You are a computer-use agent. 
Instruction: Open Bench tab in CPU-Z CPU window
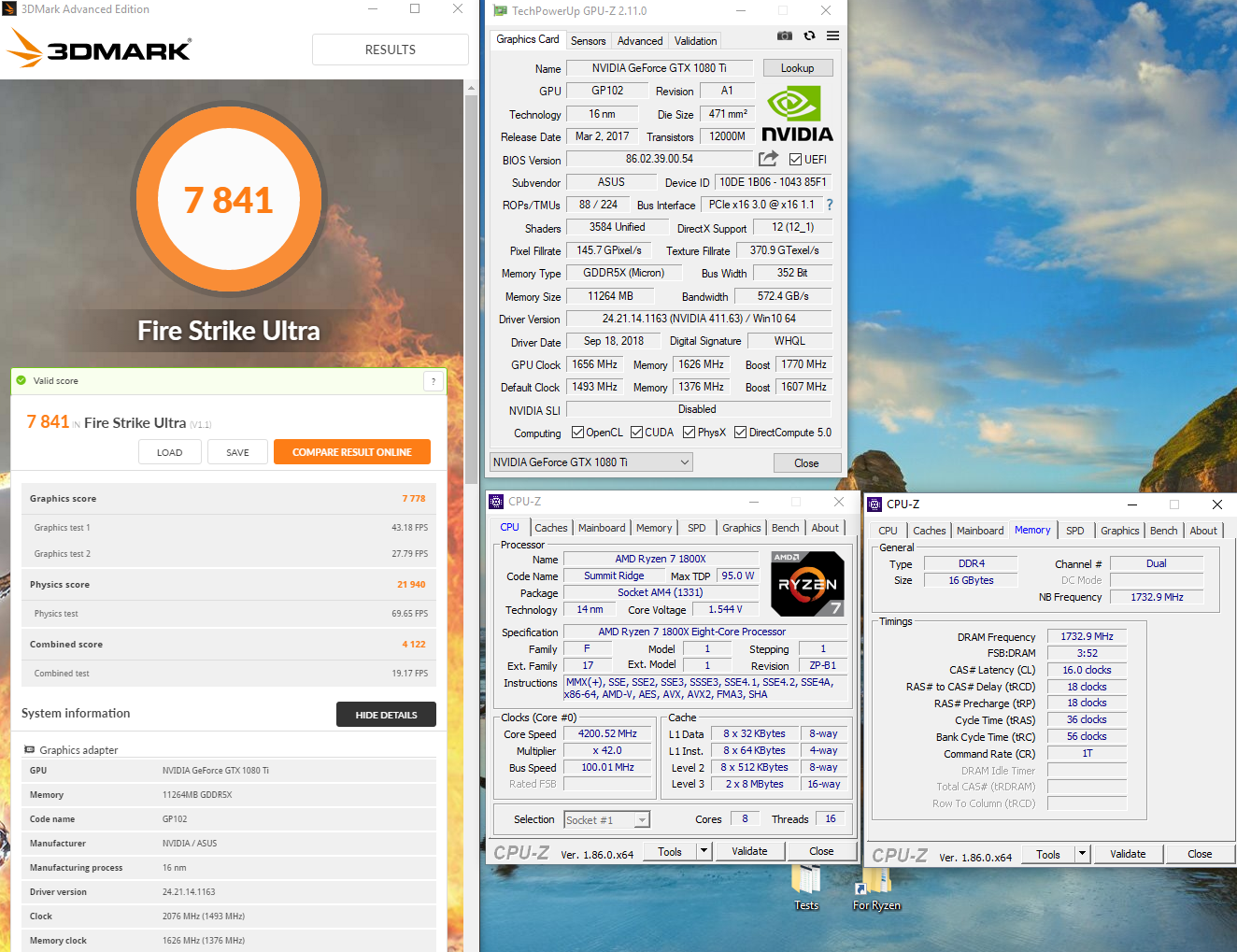786,528
